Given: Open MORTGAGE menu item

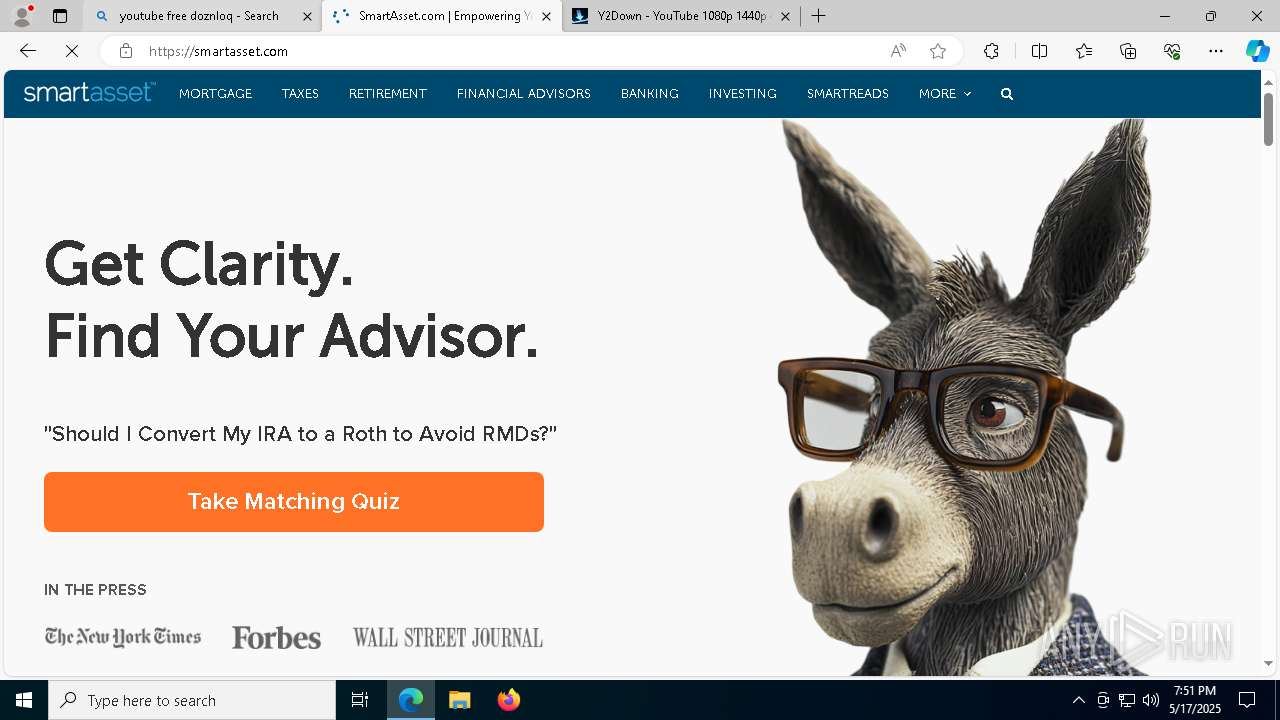Looking at the screenshot, I should click(x=215, y=94).
